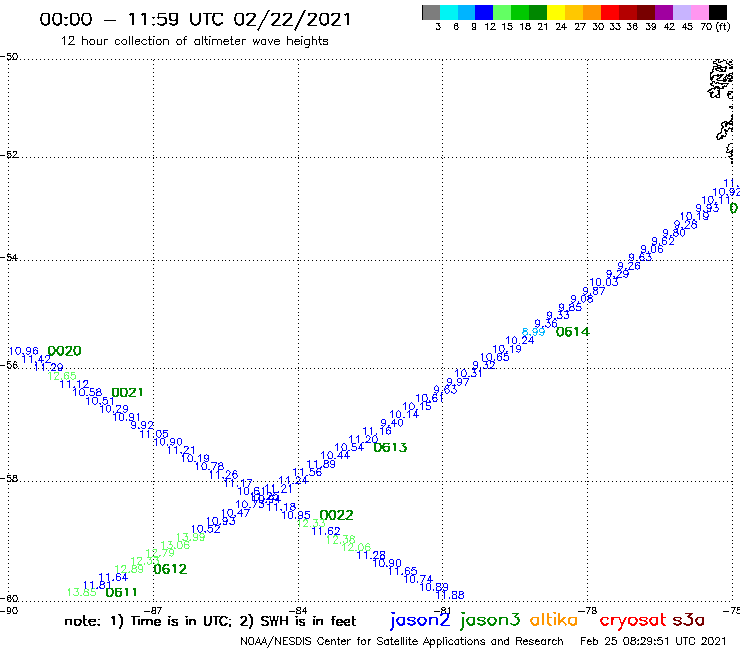Viewport: 740px width, 650px height.
Task: Click the 12 hour collection subtitle
Action: (194, 41)
